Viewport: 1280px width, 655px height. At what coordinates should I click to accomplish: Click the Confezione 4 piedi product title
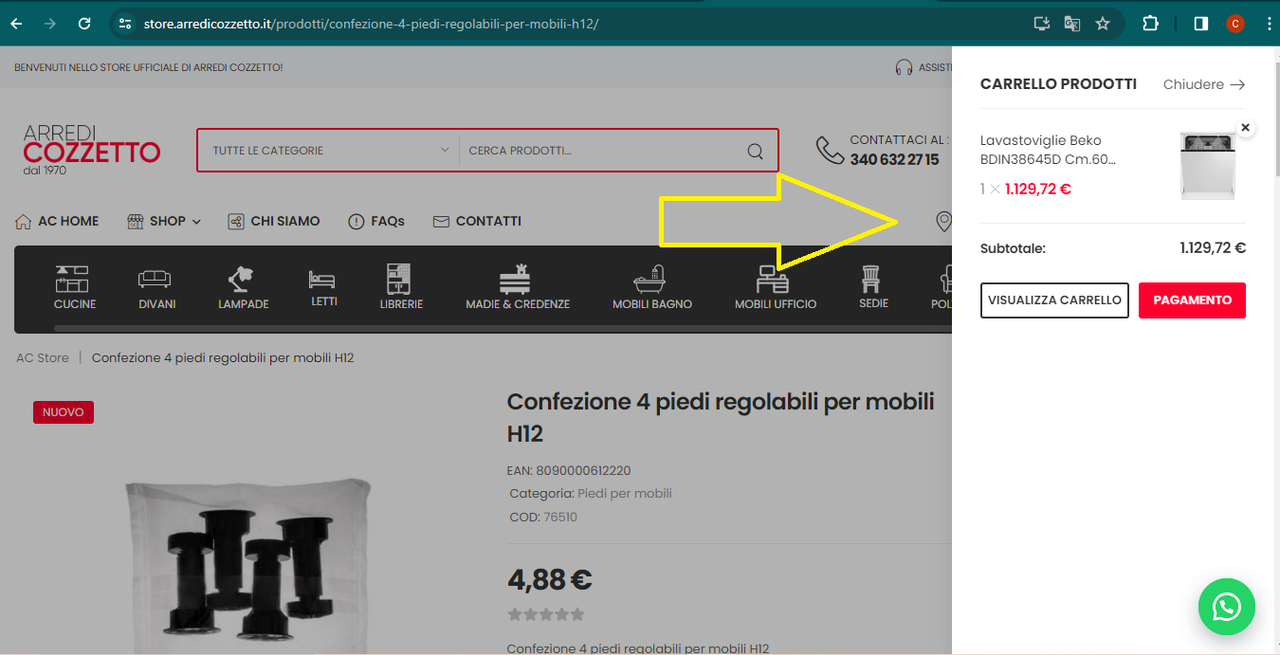point(720,417)
